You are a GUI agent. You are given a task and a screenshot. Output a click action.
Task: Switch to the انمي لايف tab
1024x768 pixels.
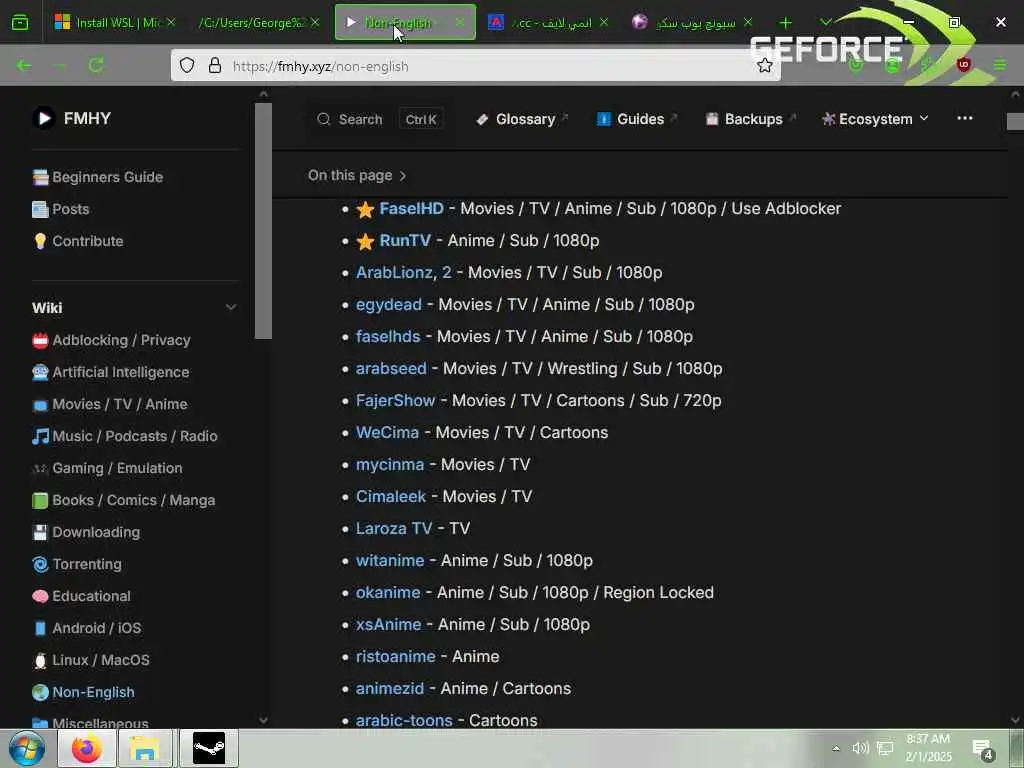tap(547, 22)
